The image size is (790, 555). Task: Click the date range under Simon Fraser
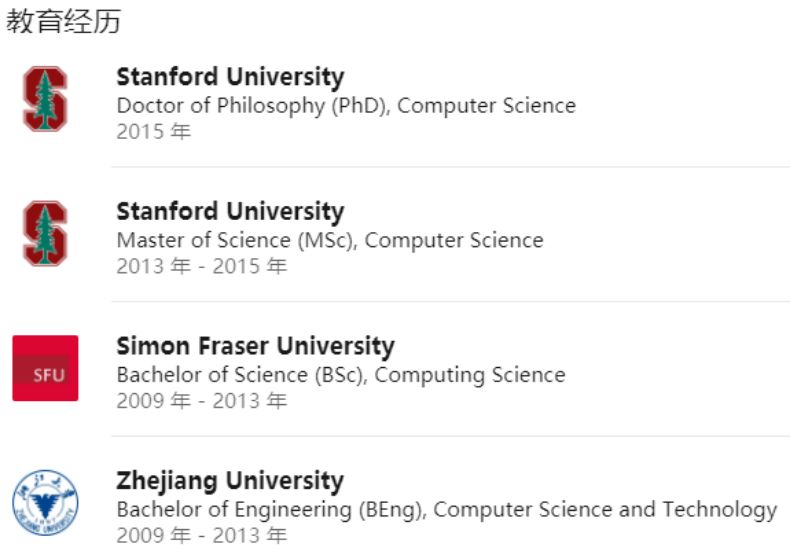[x=201, y=401]
